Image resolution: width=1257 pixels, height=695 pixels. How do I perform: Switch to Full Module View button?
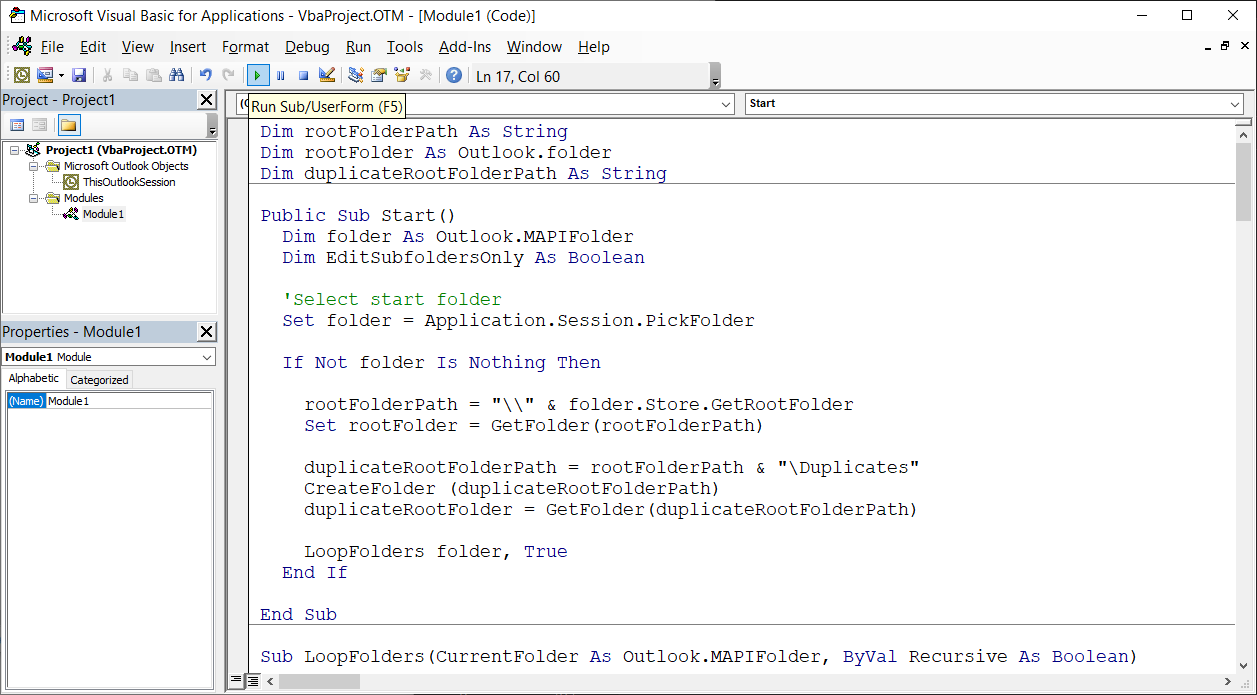click(253, 680)
